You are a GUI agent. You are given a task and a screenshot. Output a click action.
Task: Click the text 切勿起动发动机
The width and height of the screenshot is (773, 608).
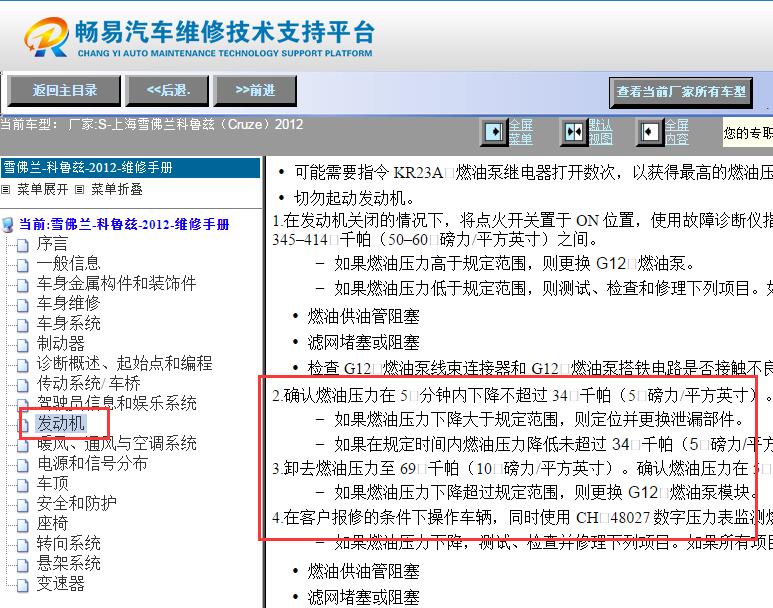(354, 198)
